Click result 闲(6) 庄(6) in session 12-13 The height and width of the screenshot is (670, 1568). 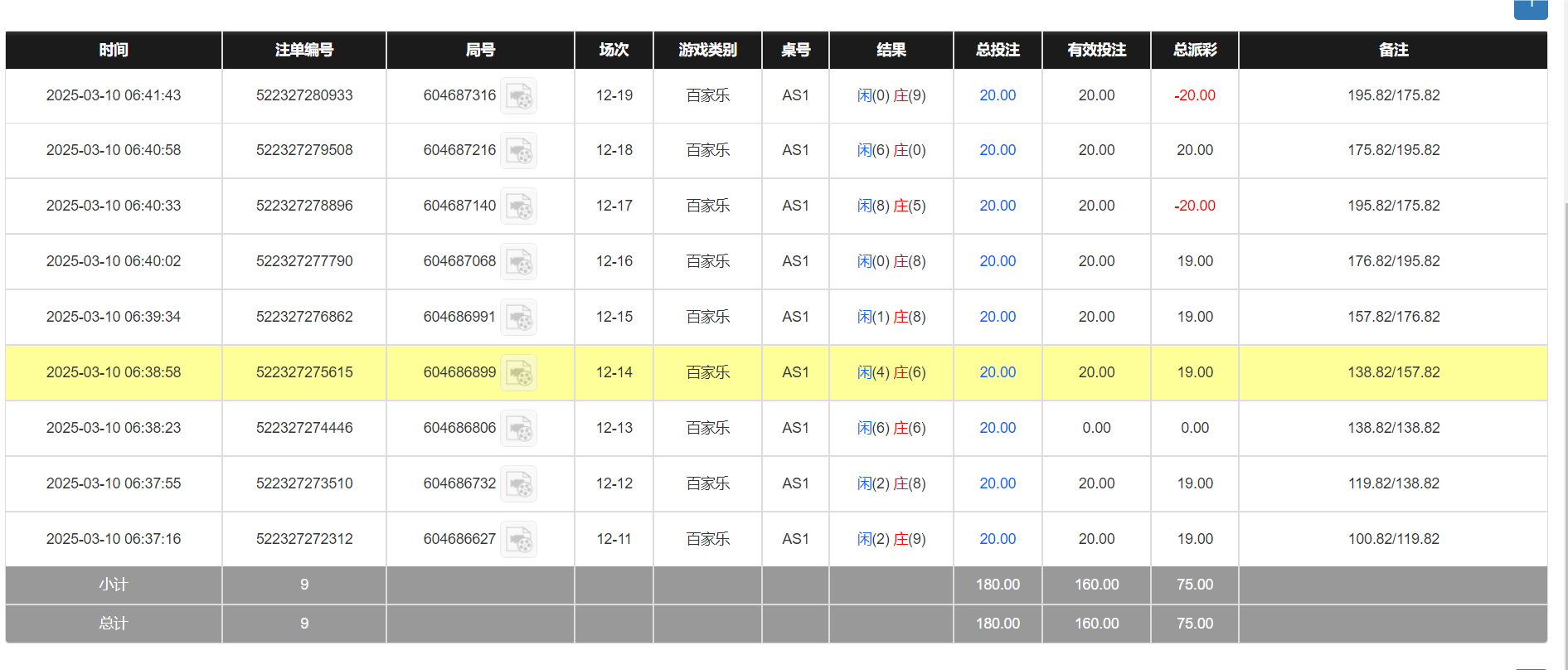coord(891,428)
